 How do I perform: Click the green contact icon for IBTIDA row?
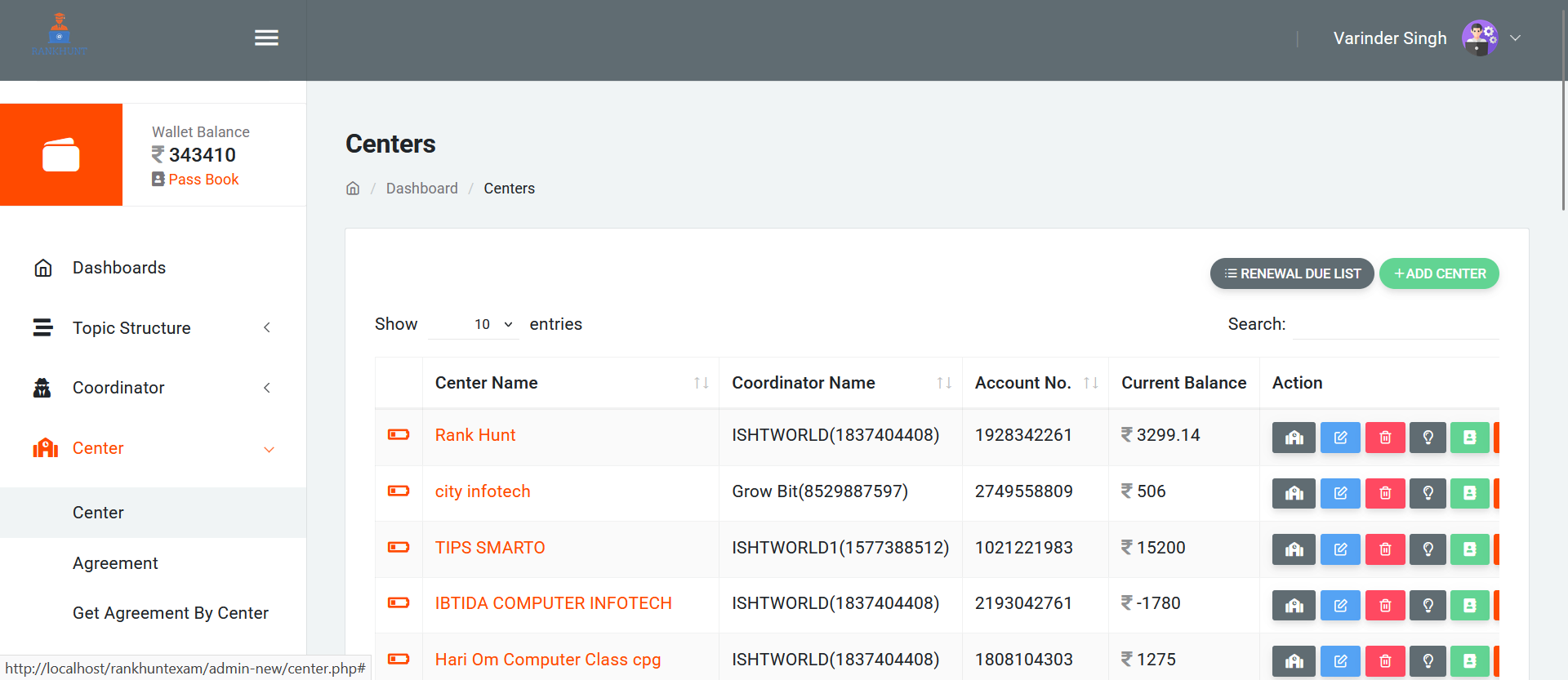(1469, 605)
